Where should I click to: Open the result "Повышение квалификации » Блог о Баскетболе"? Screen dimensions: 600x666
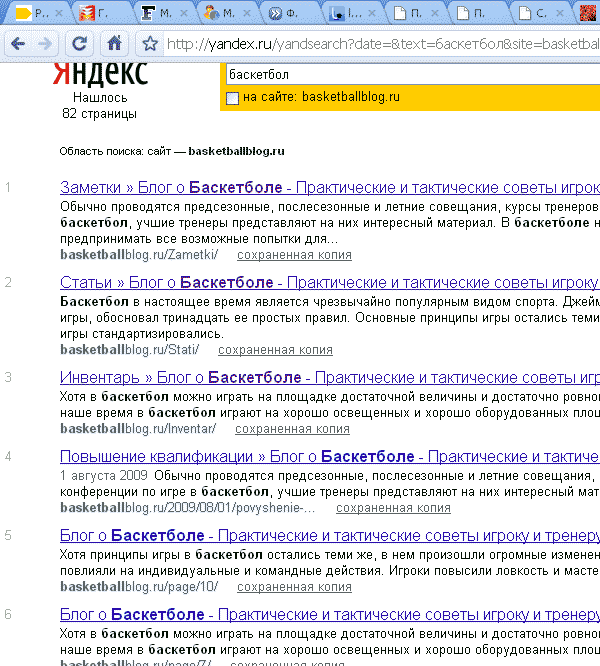(330, 457)
